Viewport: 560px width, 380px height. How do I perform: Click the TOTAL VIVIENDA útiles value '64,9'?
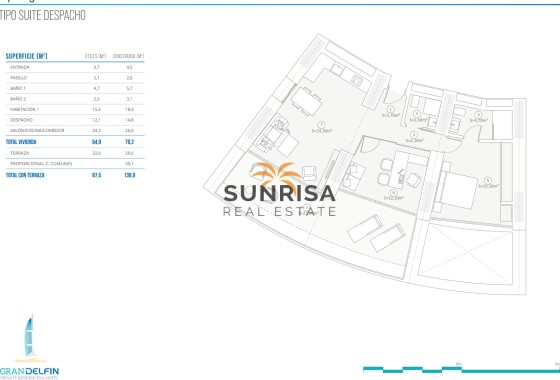[x=96, y=142]
